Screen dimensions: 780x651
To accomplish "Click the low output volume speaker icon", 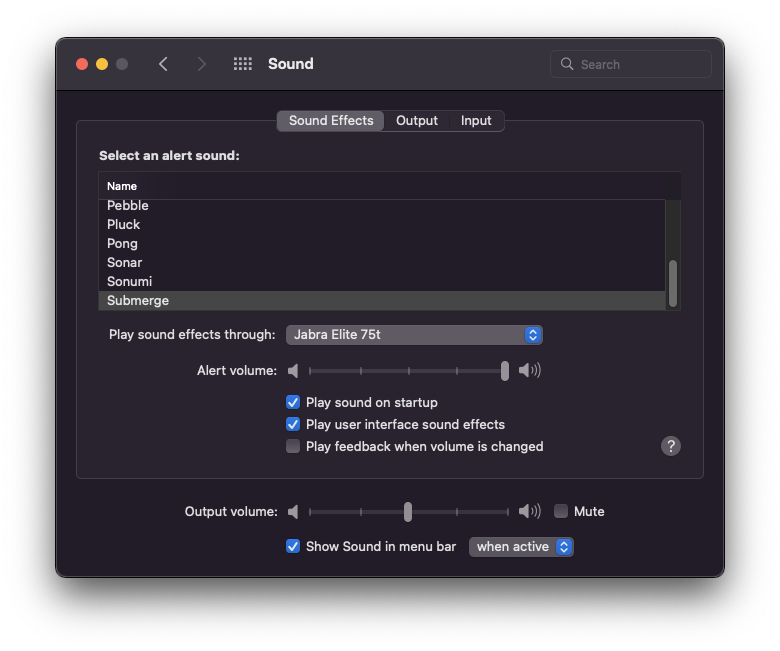I will 293,512.
